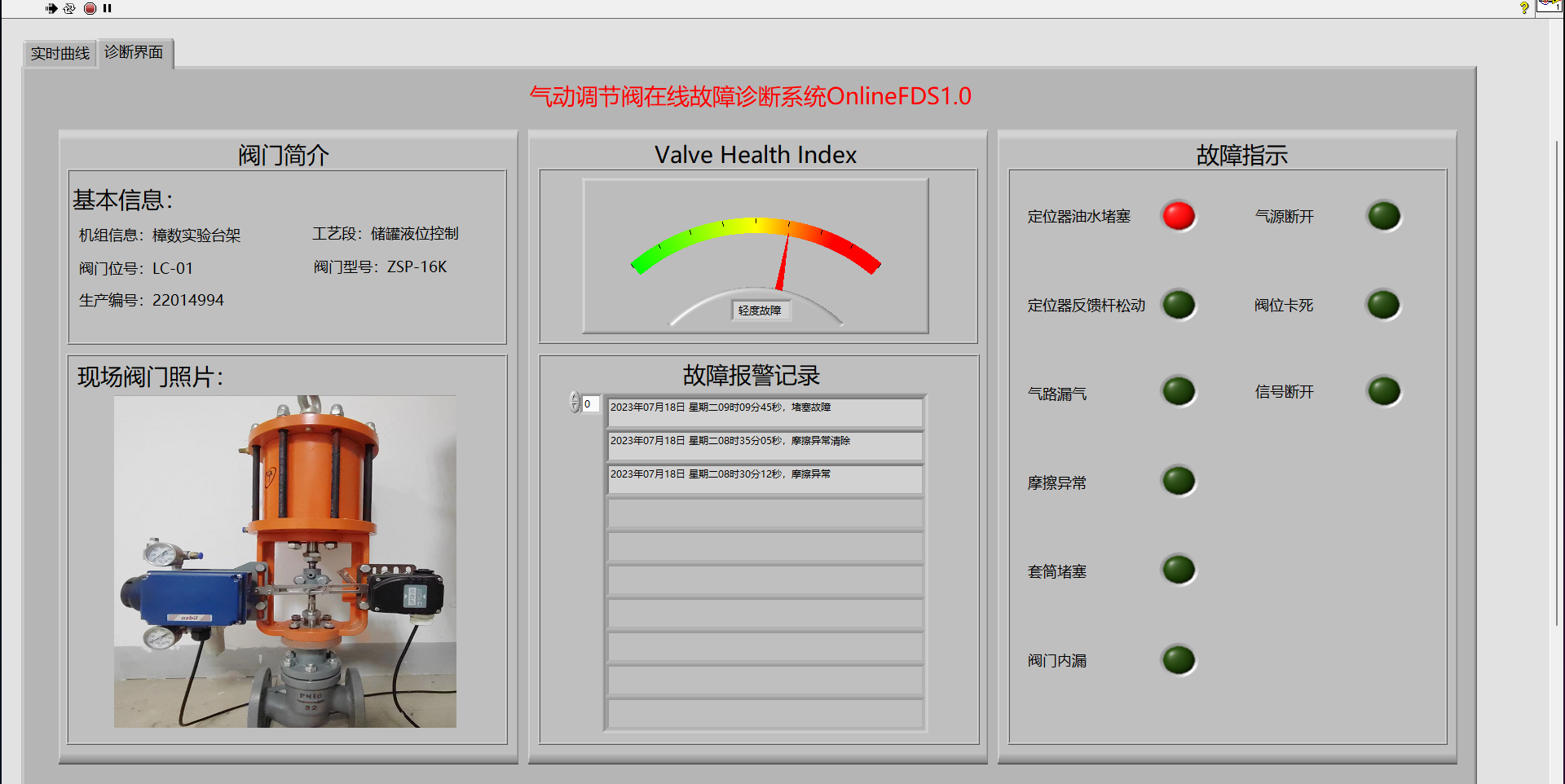Click the alarm record array index stepper
1565x784 pixels.
[575, 403]
